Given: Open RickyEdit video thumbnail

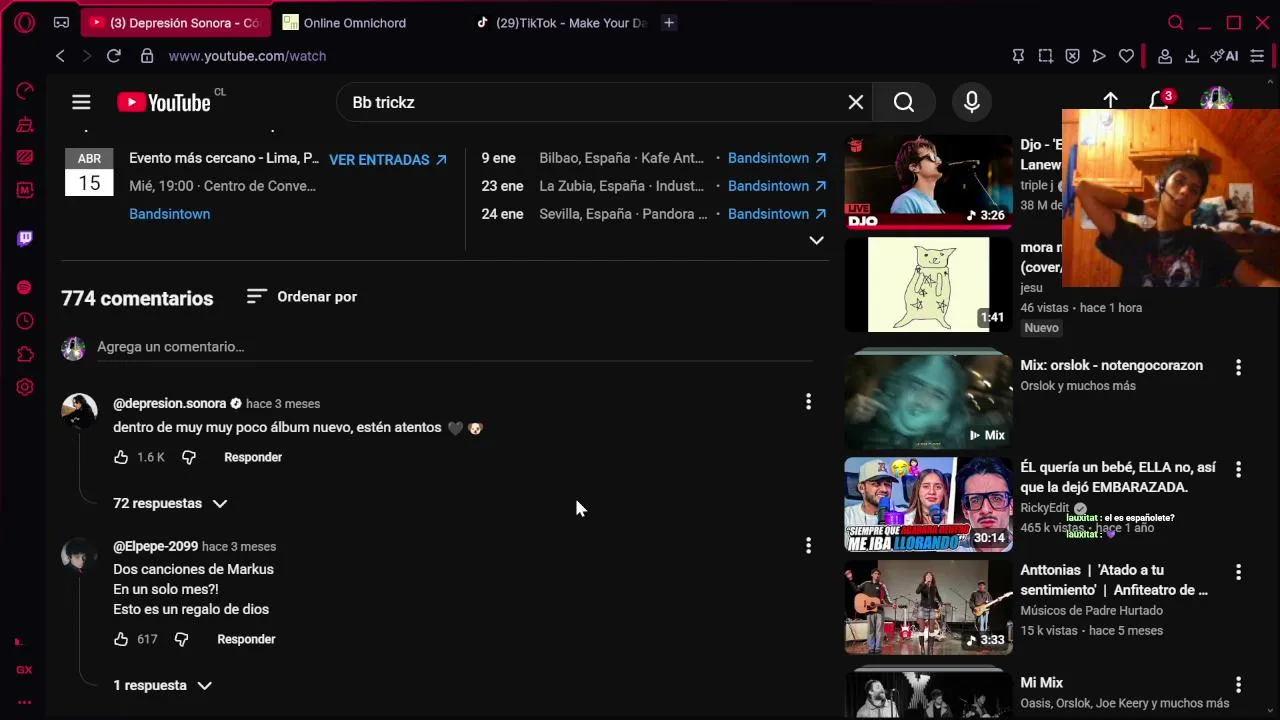Looking at the screenshot, I should (x=928, y=504).
